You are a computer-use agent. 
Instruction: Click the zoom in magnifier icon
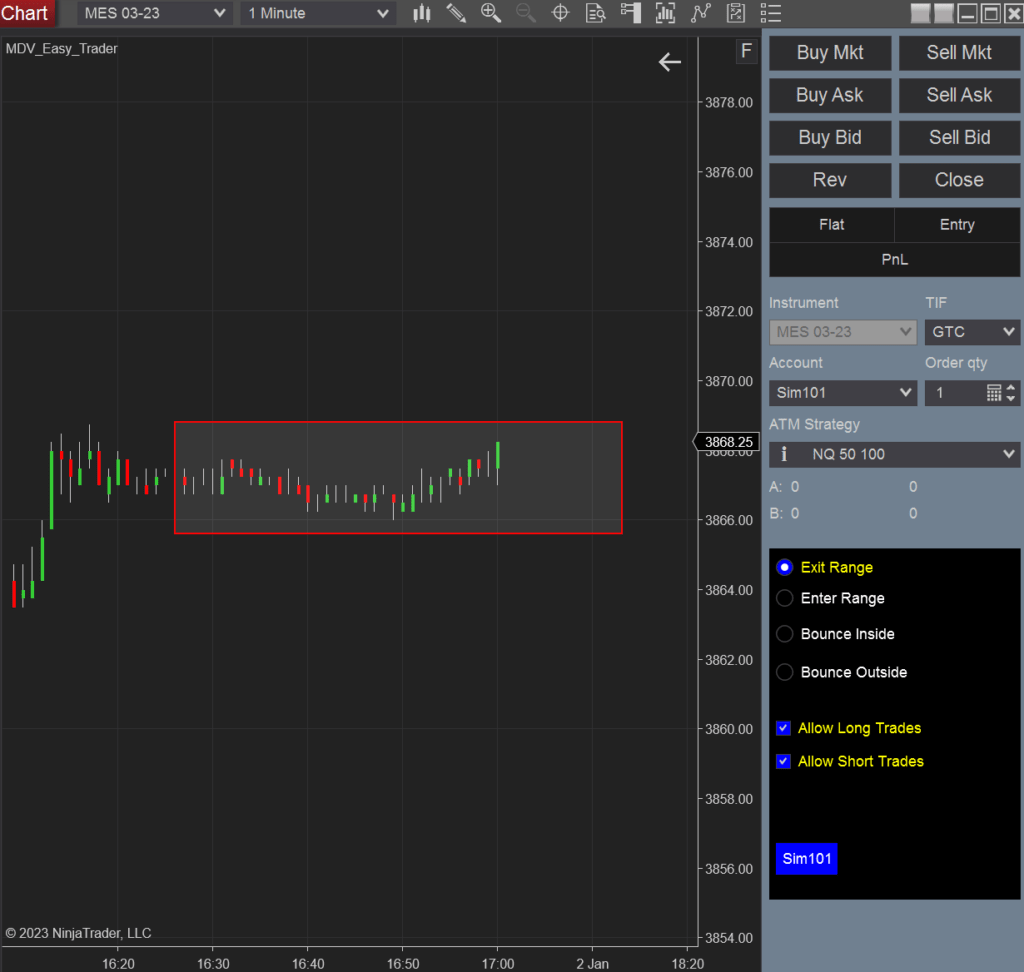(x=491, y=13)
